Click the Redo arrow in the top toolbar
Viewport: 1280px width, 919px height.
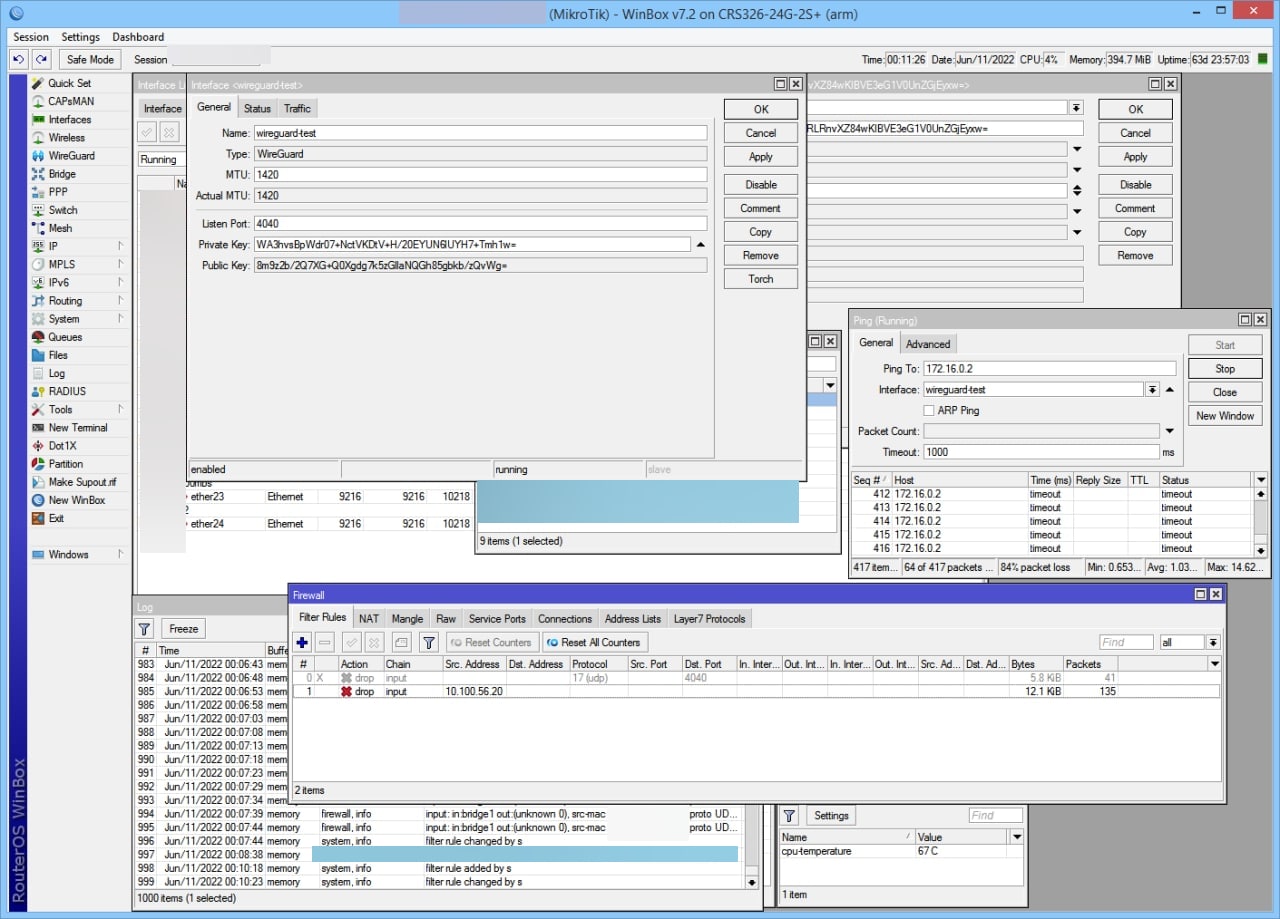(41, 60)
